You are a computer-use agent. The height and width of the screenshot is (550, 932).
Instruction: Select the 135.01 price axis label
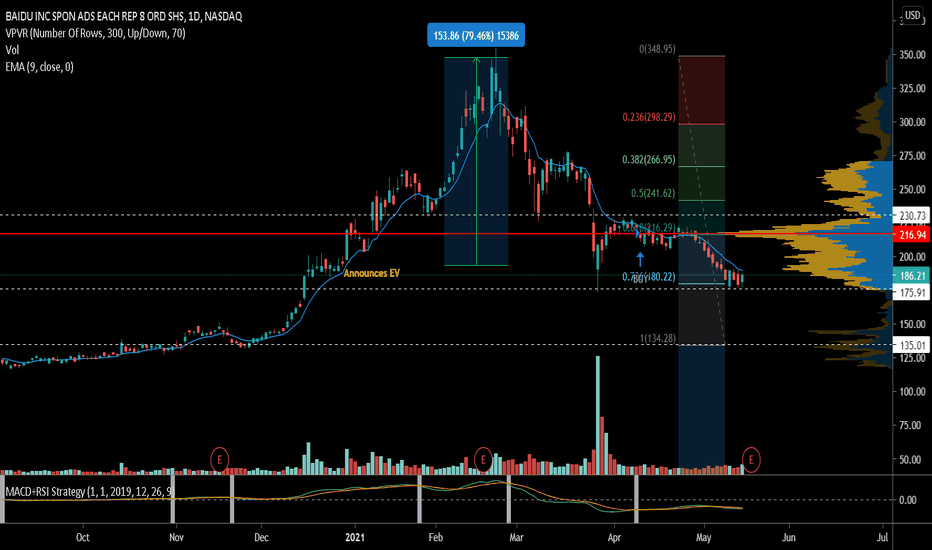pyautogui.click(x=912, y=345)
